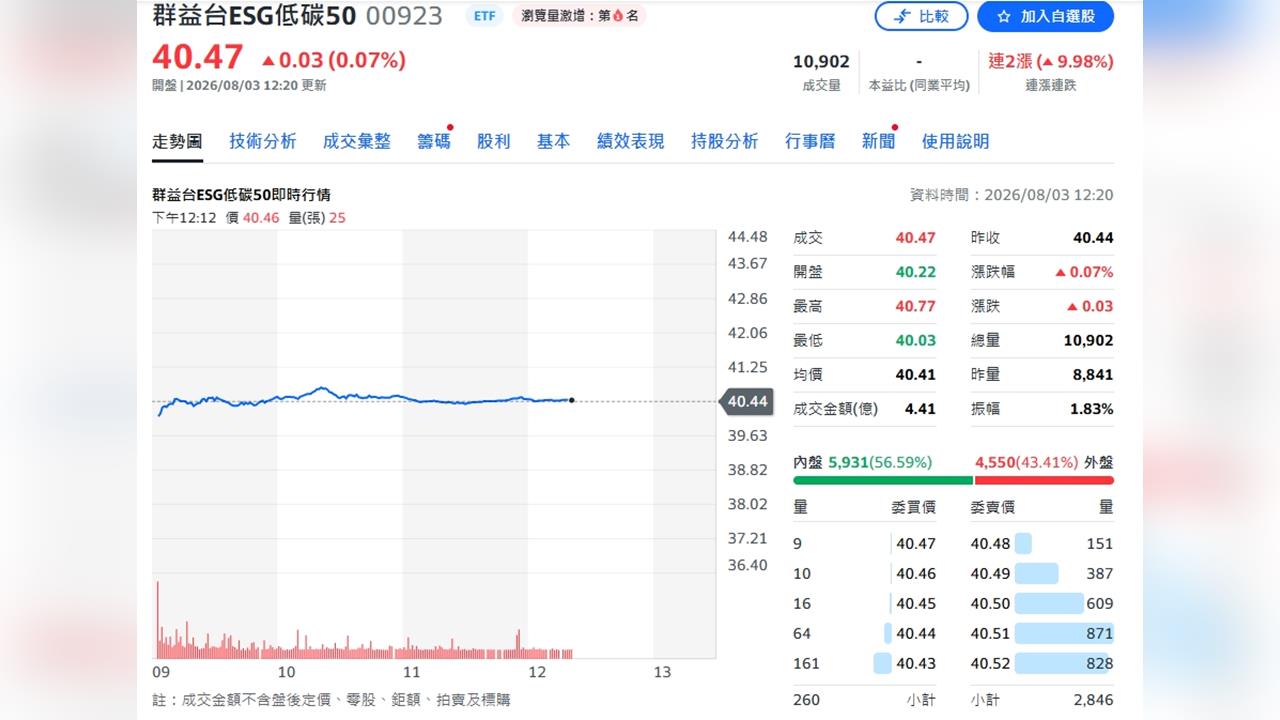Open the 績效表現 tab
This screenshot has width=1280, height=720.
click(631, 141)
